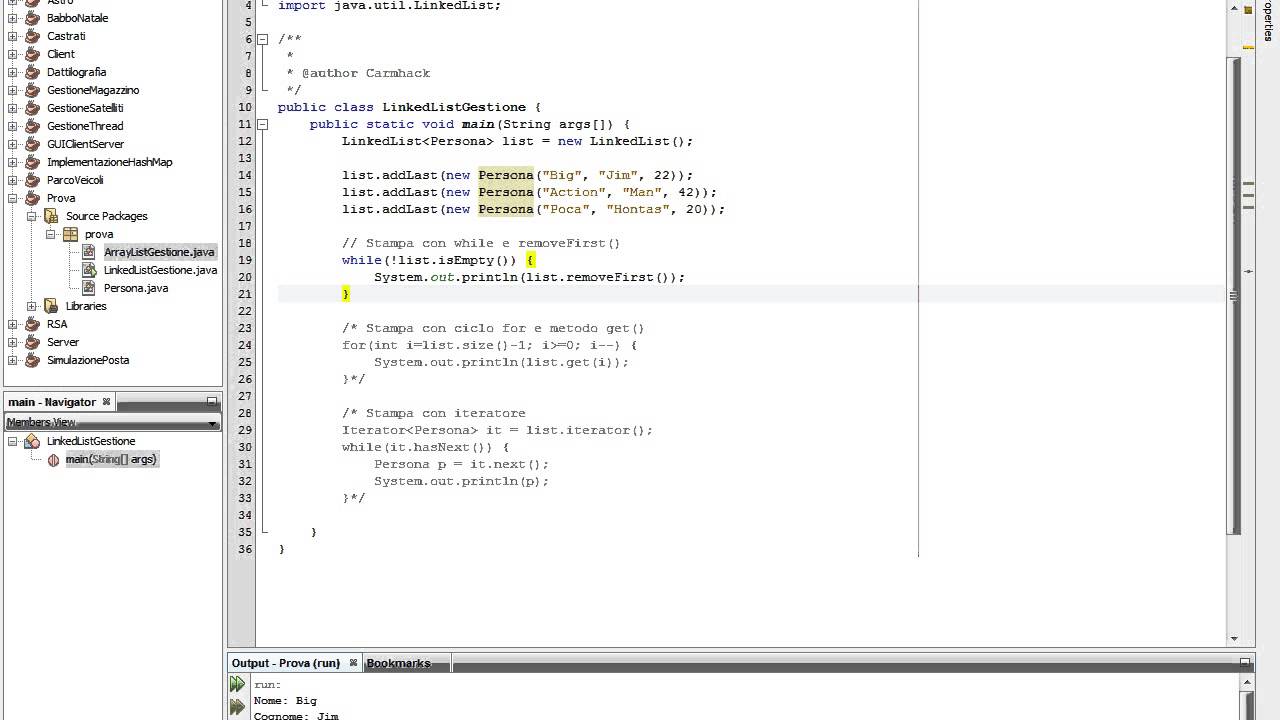This screenshot has height=720, width=1280.
Task: Click the Output scrollbar up arrow
Action: (1245, 684)
